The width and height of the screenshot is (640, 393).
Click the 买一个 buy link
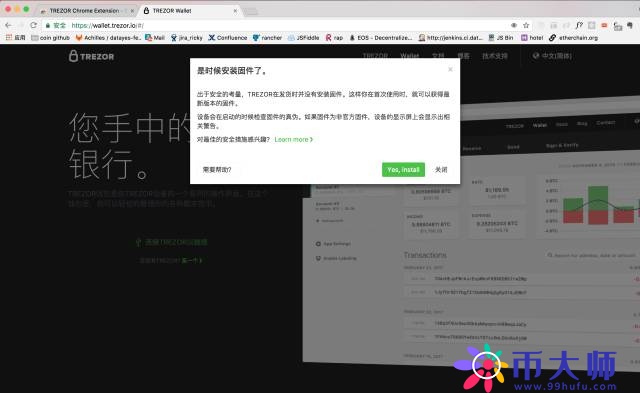(192, 260)
